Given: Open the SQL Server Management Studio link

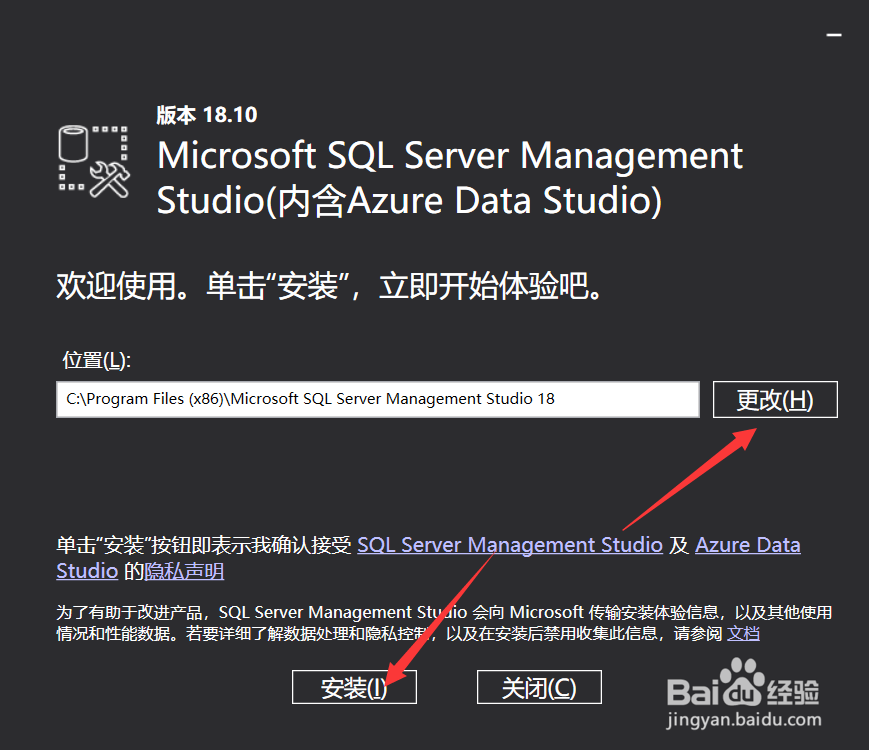Looking at the screenshot, I should (510, 545).
